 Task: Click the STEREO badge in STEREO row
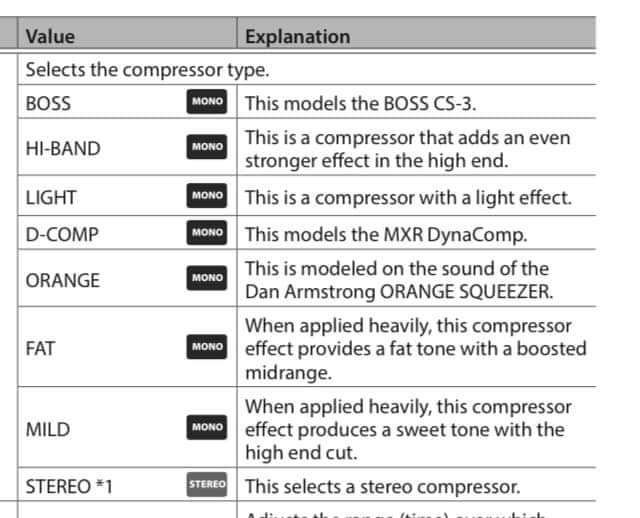coord(207,485)
